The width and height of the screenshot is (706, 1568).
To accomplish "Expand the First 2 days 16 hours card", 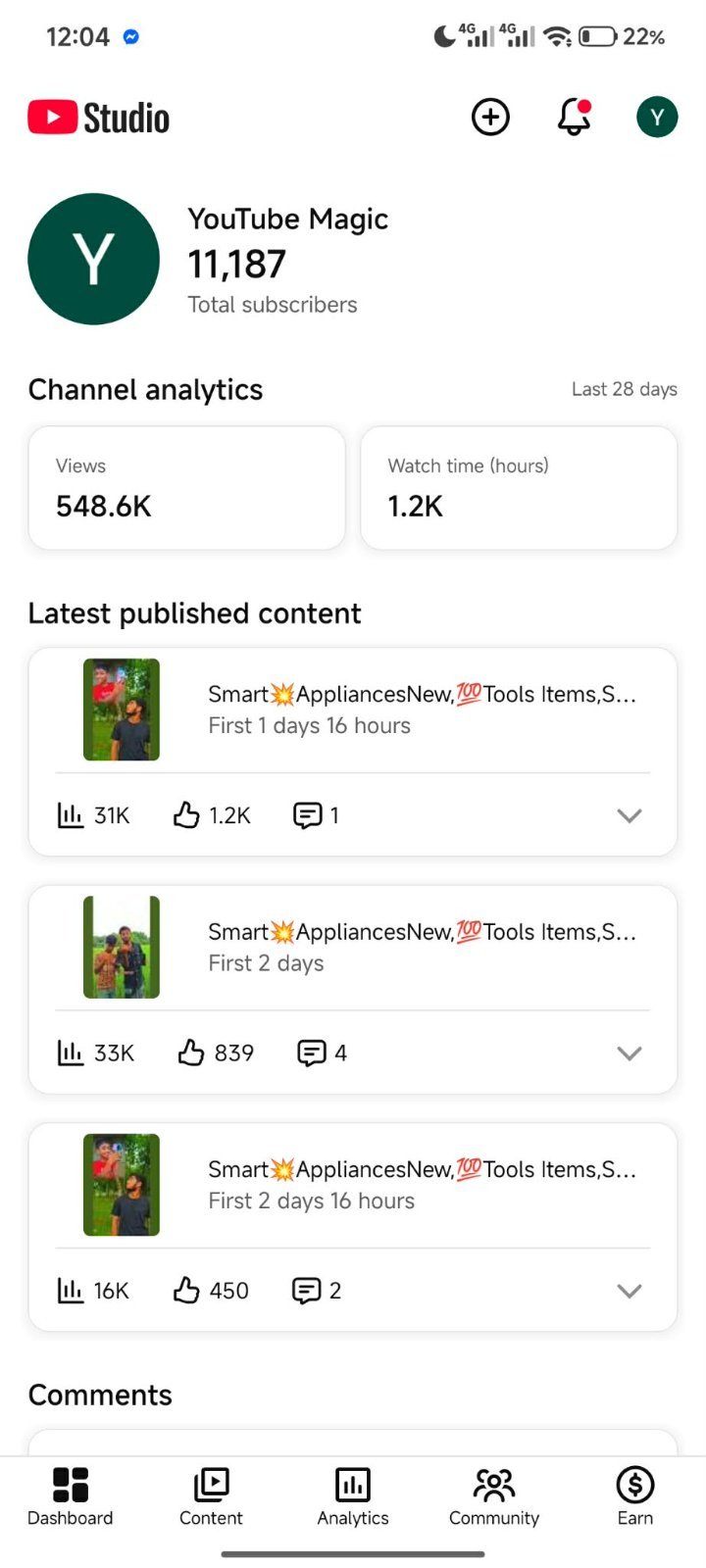I will coord(630,1291).
